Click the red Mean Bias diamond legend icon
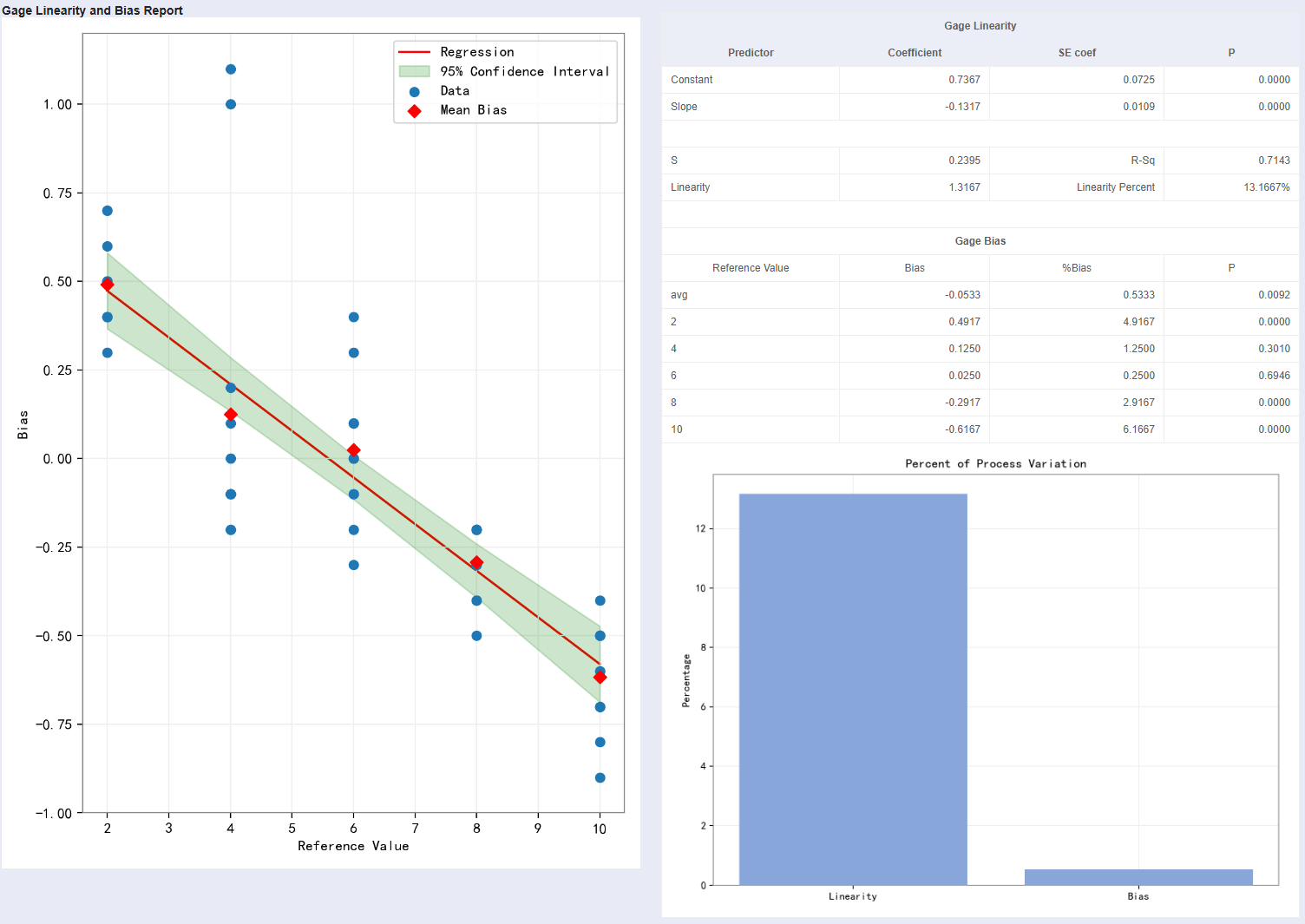 pyautogui.click(x=414, y=110)
